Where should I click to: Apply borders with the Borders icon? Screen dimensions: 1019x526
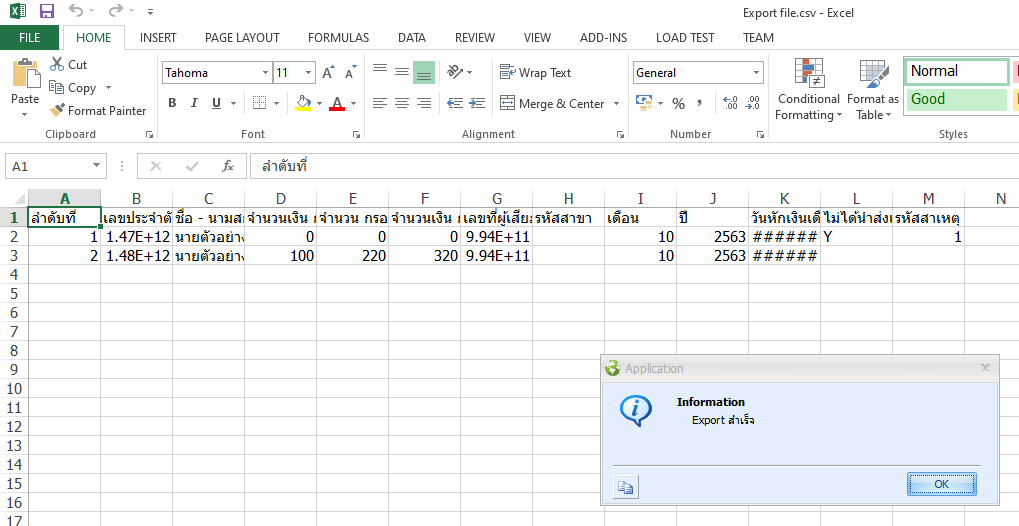click(259, 103)
